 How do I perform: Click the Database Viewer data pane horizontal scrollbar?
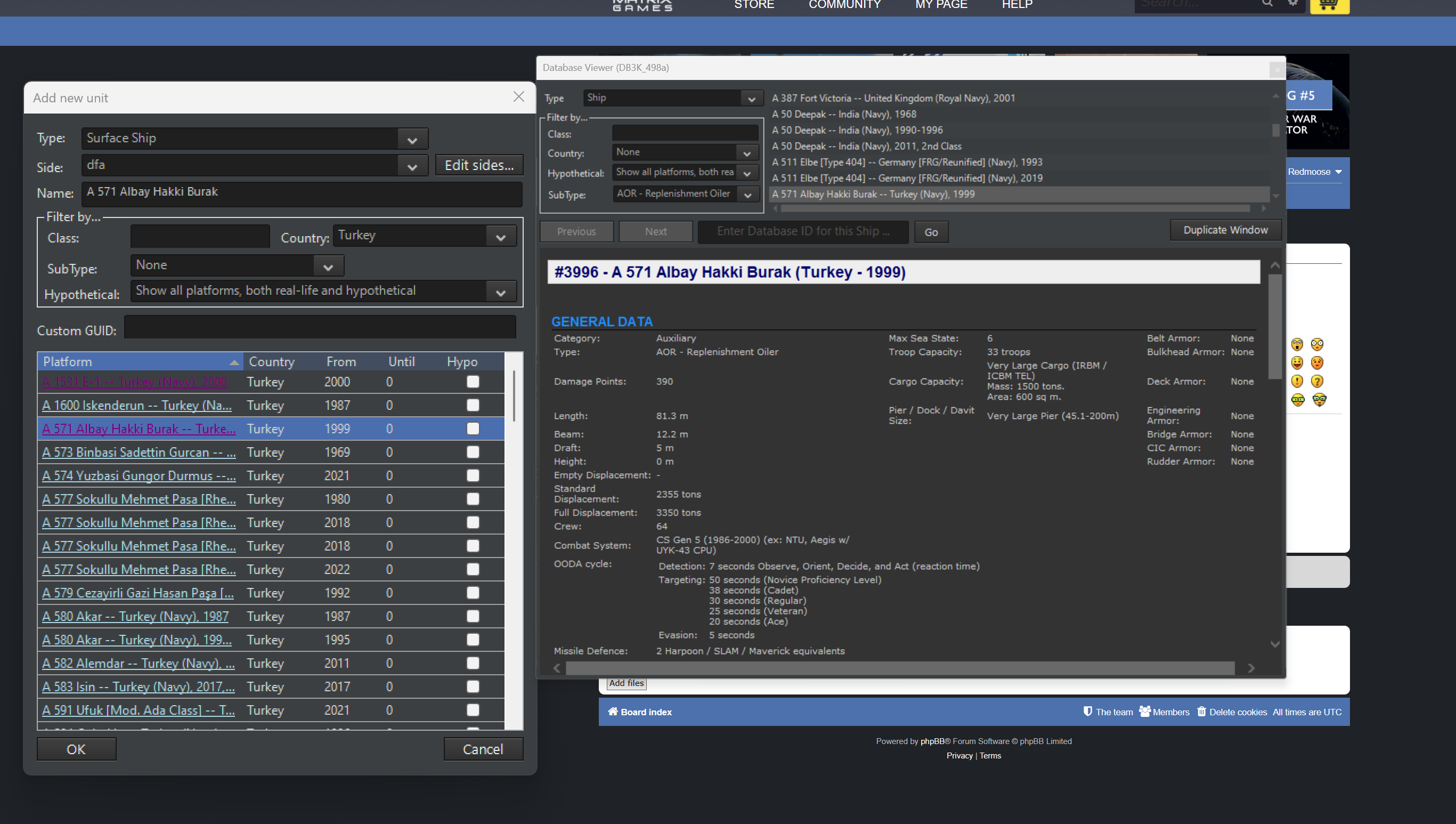(899, 668)
